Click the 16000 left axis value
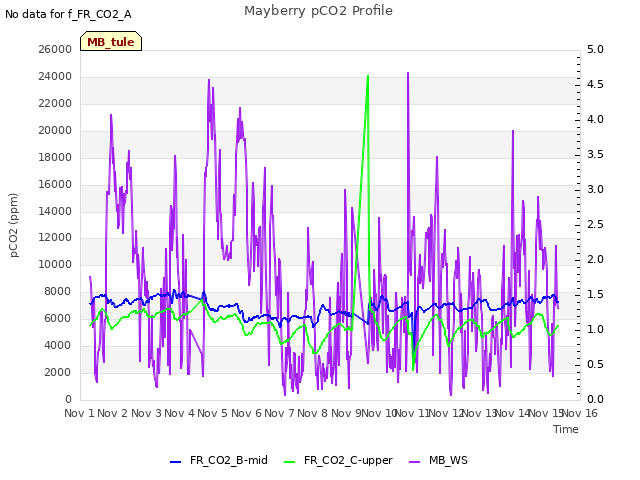 tap(55, 184)
